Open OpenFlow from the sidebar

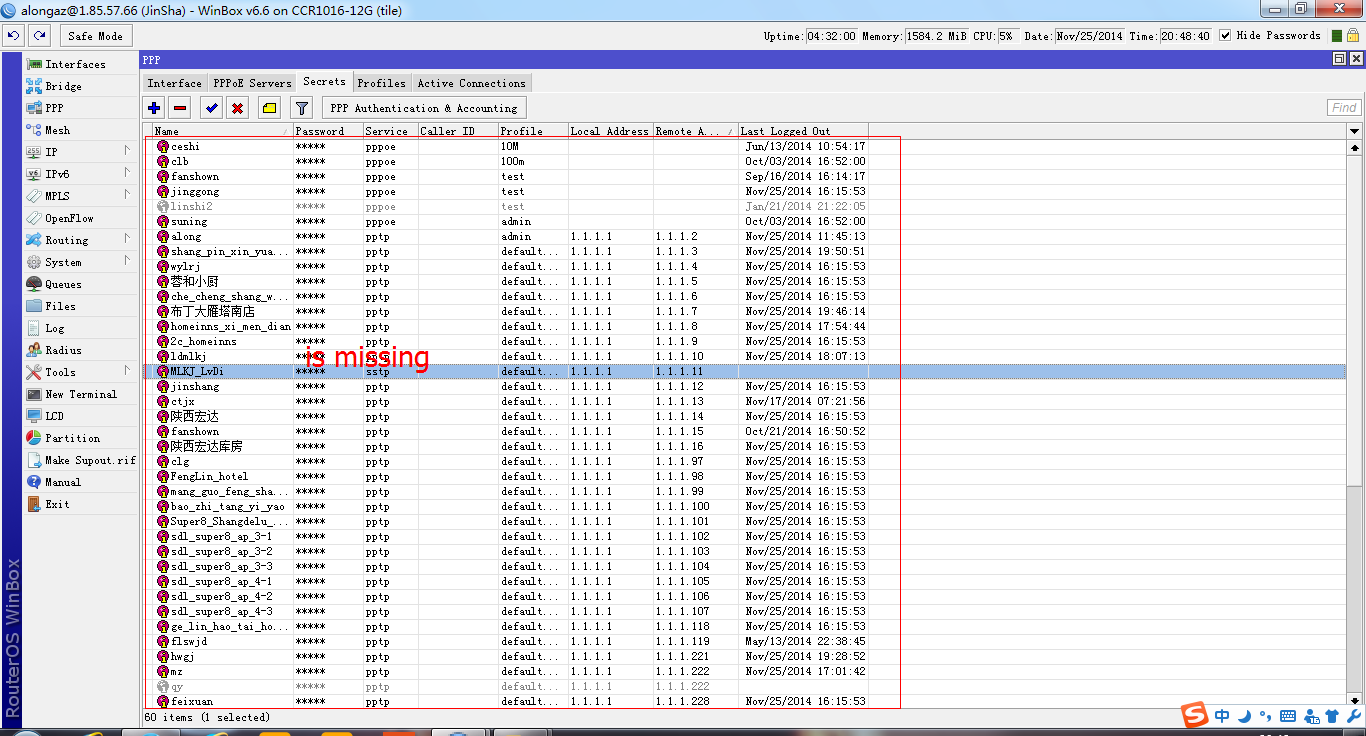click(x=80, y=218)
